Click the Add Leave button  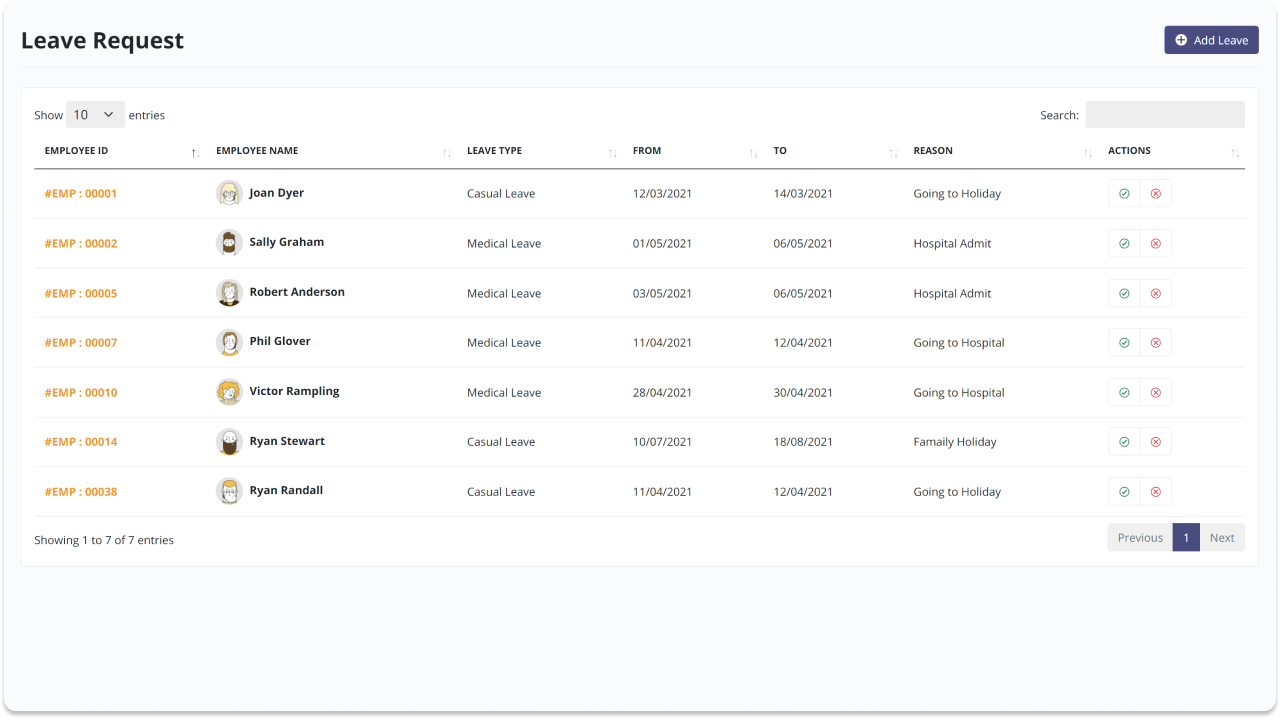pyautogui.click(x=1211, y=40)
